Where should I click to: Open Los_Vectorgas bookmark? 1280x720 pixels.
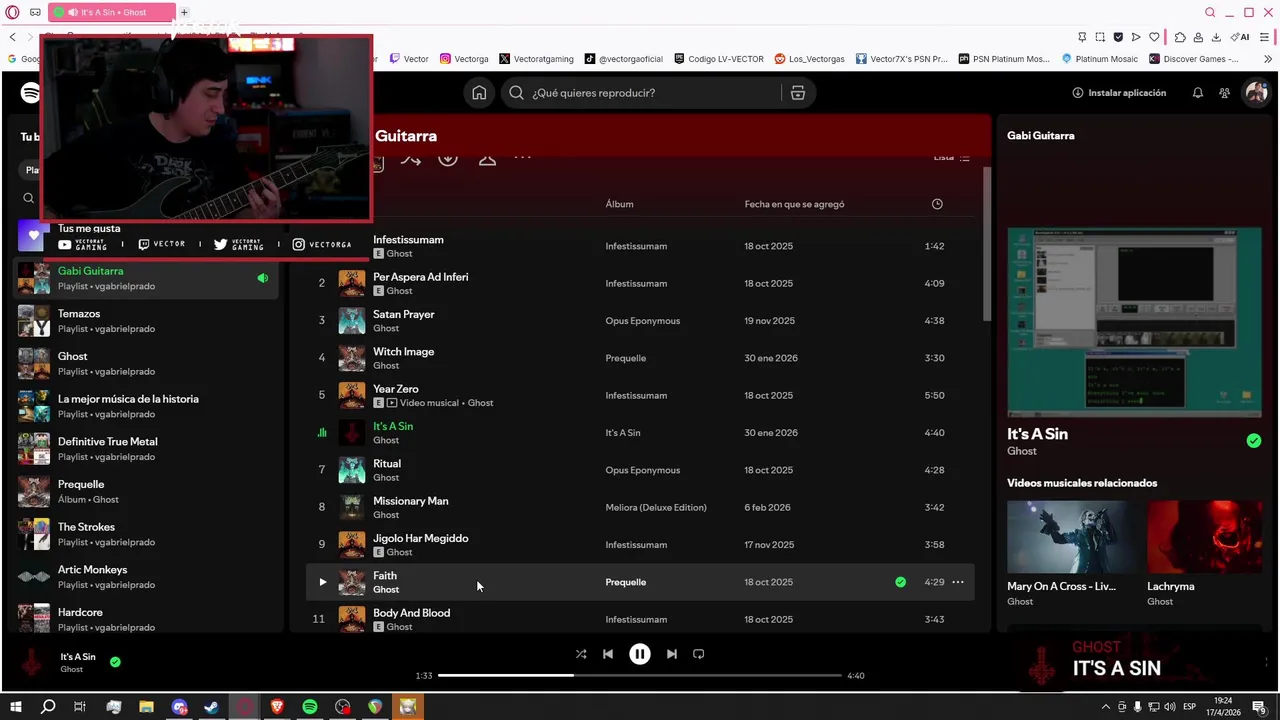pos(809,59)
